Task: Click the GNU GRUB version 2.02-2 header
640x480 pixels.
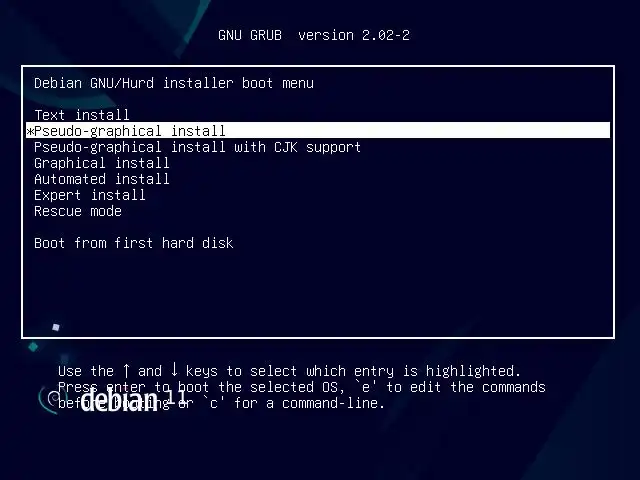Action: click(x=314, y=35)
